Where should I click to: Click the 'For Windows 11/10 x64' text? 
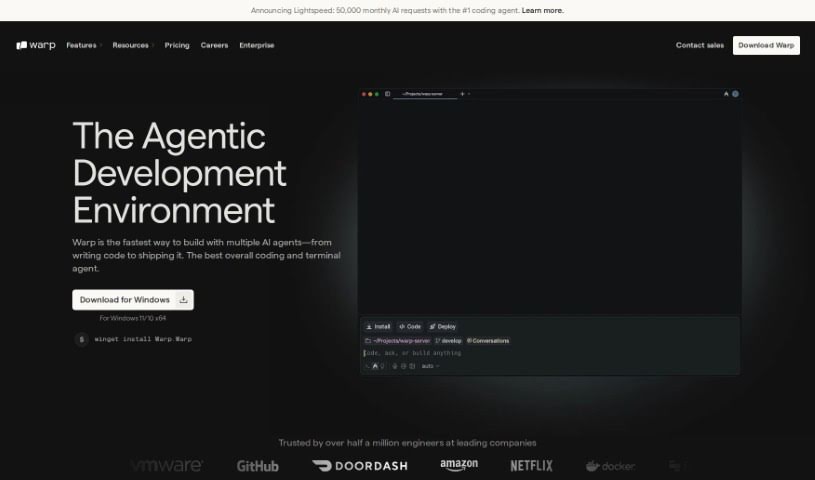(x=133, y=318)
